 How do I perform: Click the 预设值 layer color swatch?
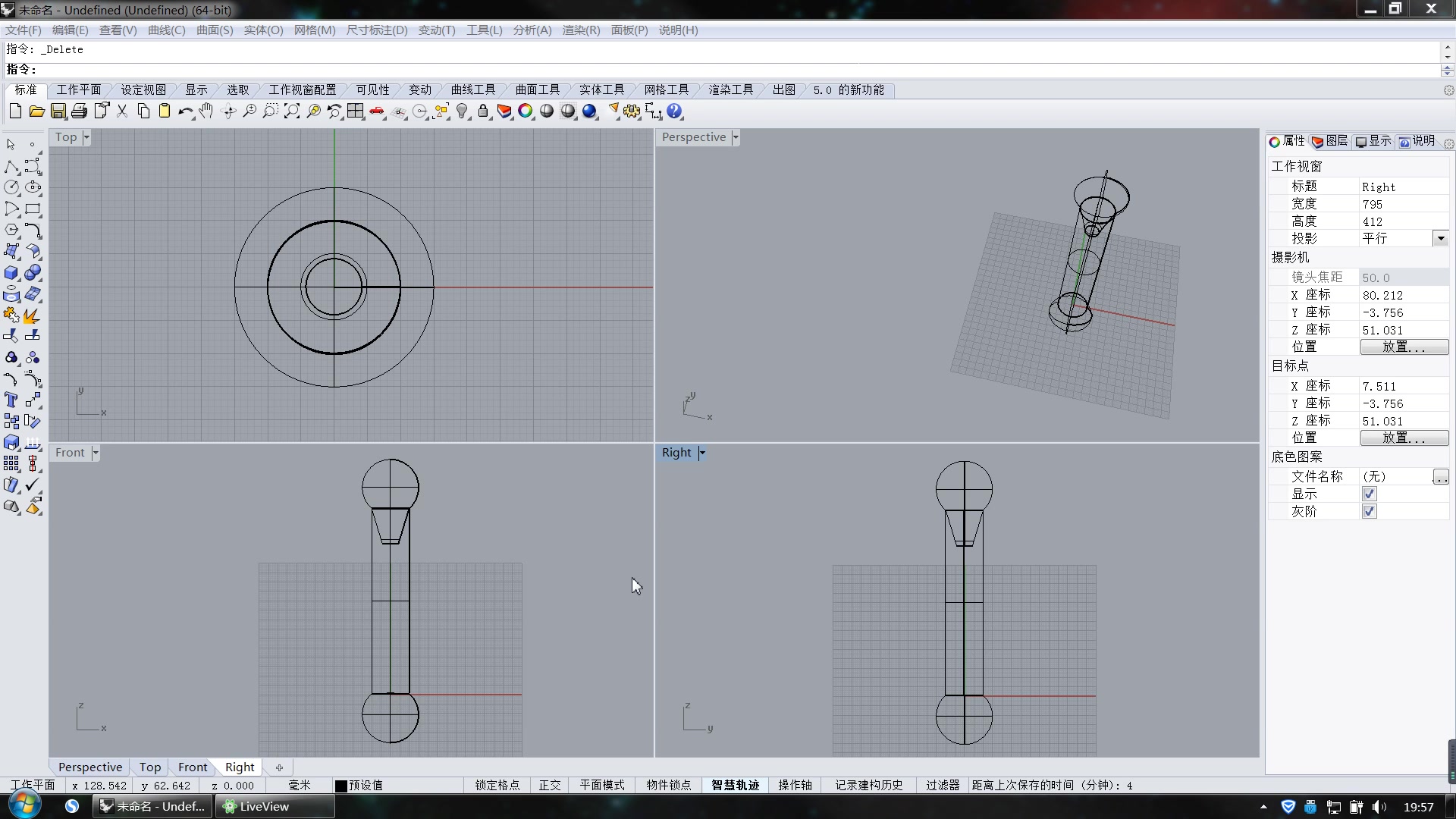pos(341,786)
